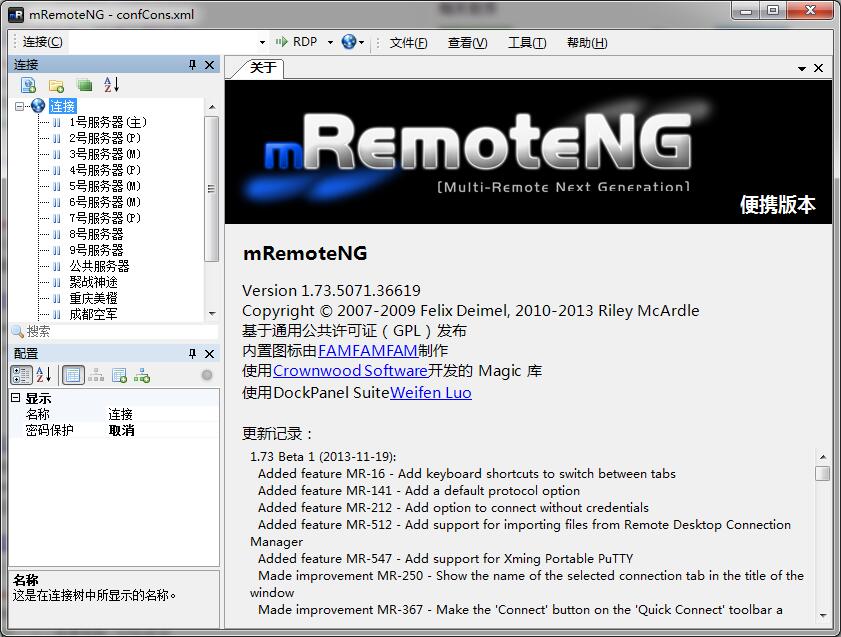
Task: Select 成都空军 in the connection tree
Action: tap(93, 314)
